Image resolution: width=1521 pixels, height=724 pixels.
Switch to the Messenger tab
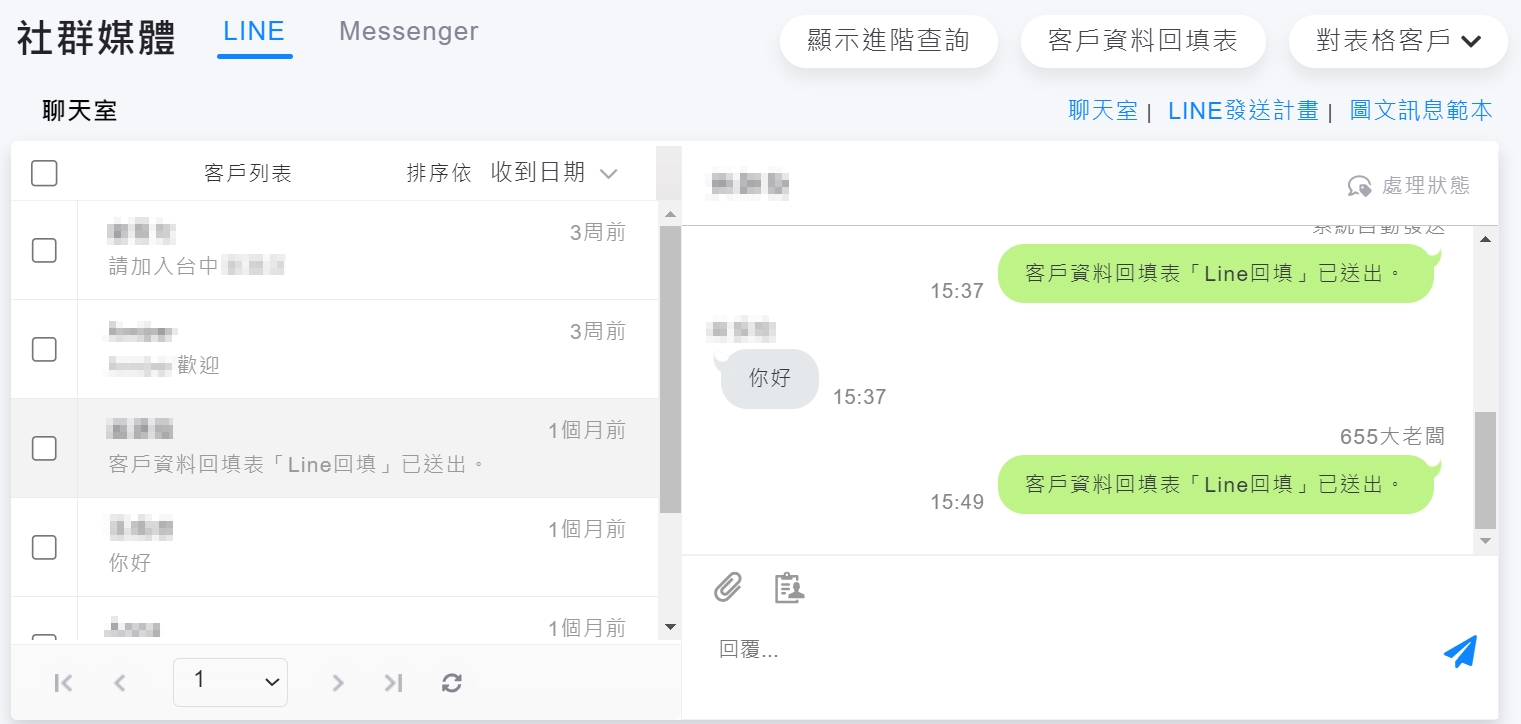coord(409,32)
